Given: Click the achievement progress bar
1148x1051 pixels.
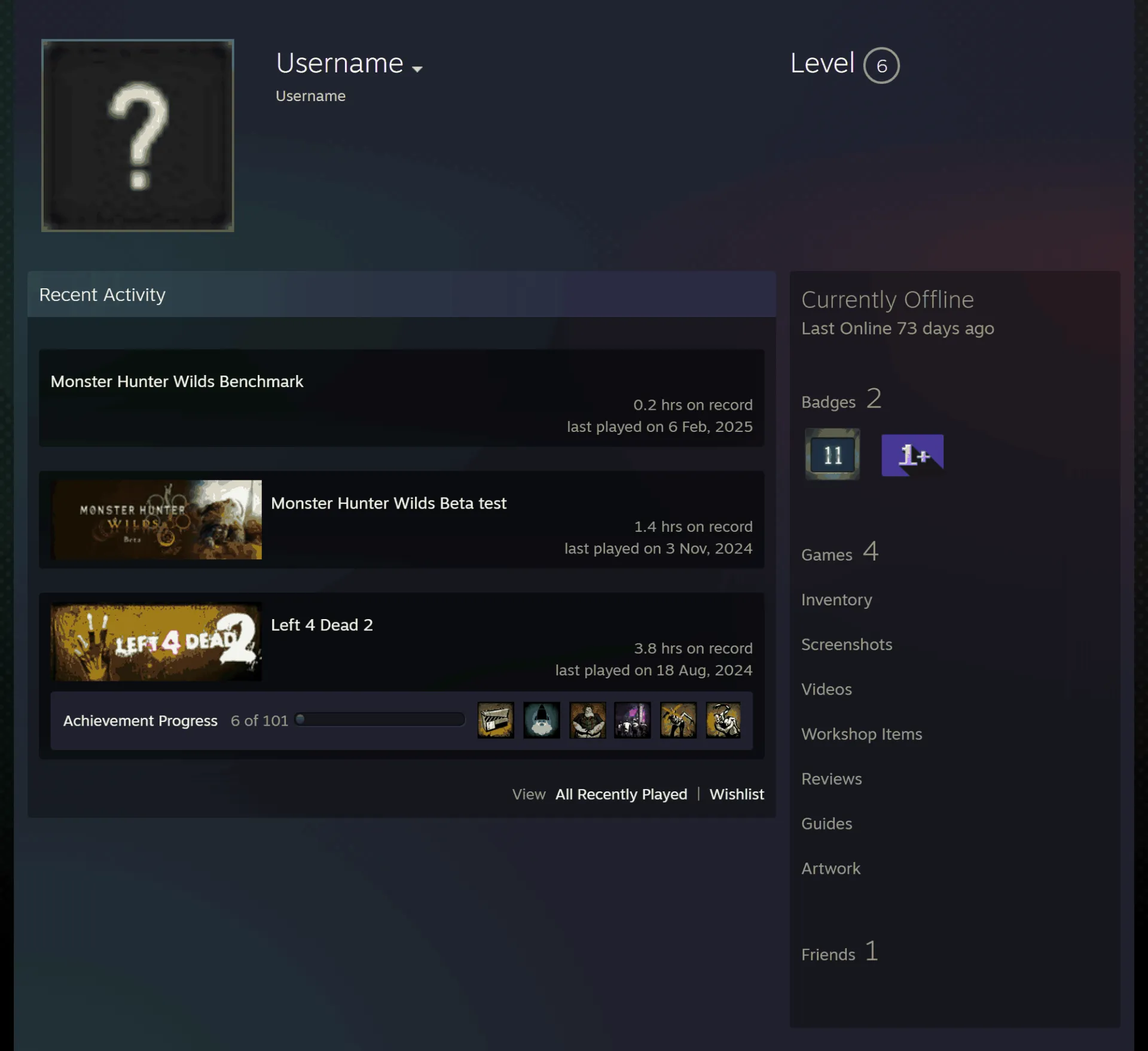Looking at the screenshot, I should pos(380,720).
